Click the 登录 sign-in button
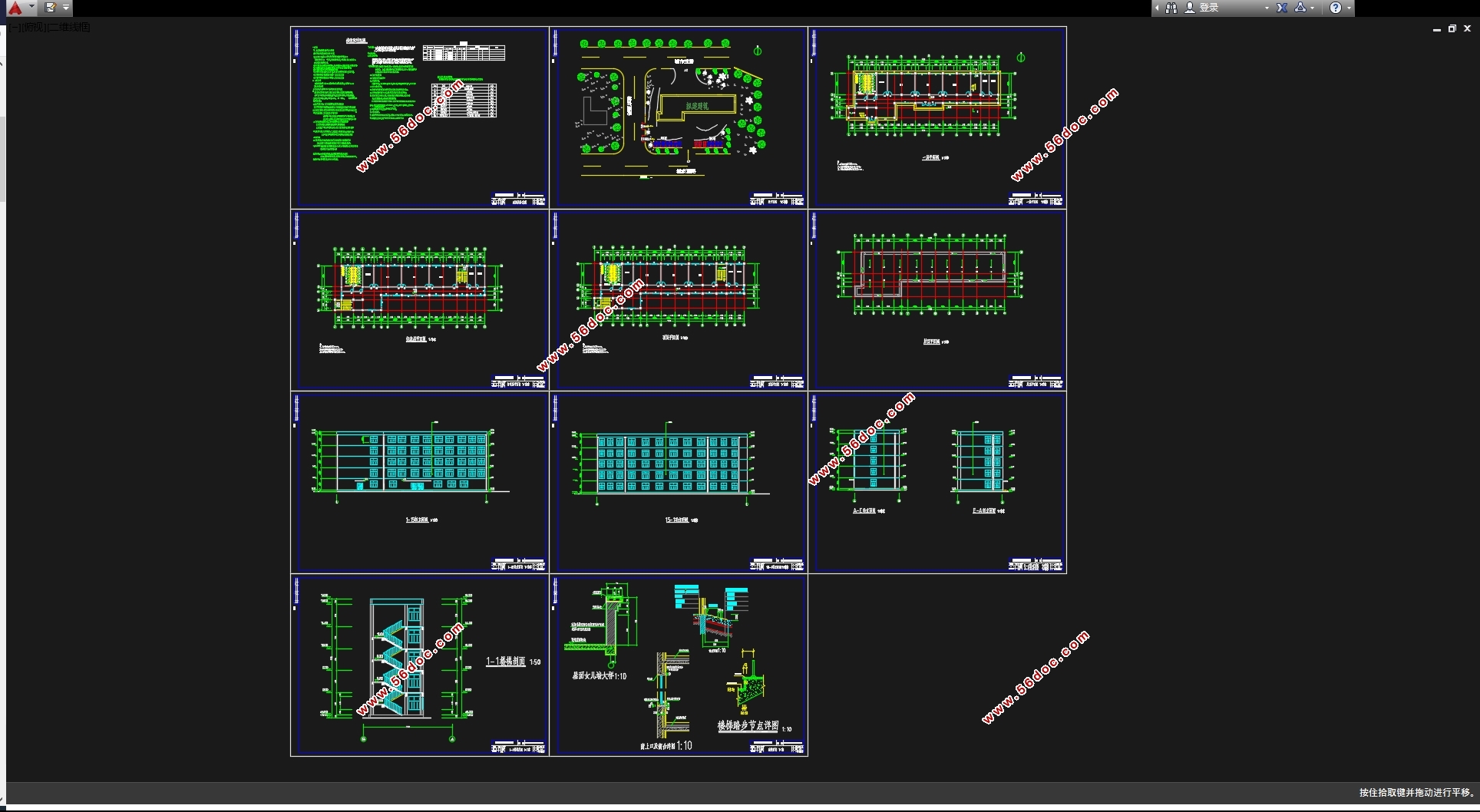 tap(1208, 8)
